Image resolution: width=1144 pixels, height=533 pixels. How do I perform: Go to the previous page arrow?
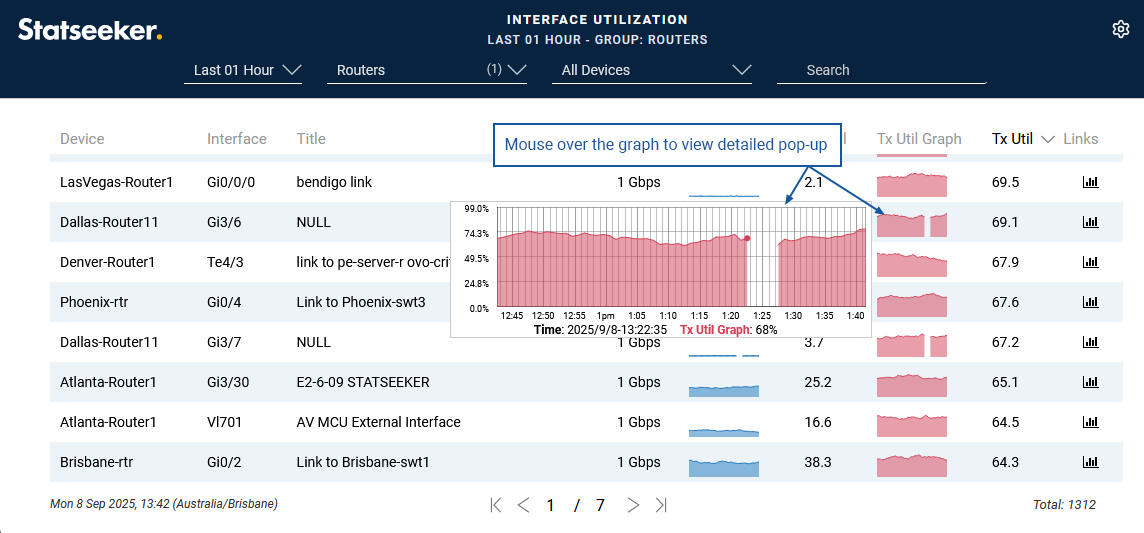pyautogui.click(x=523, y=505)
